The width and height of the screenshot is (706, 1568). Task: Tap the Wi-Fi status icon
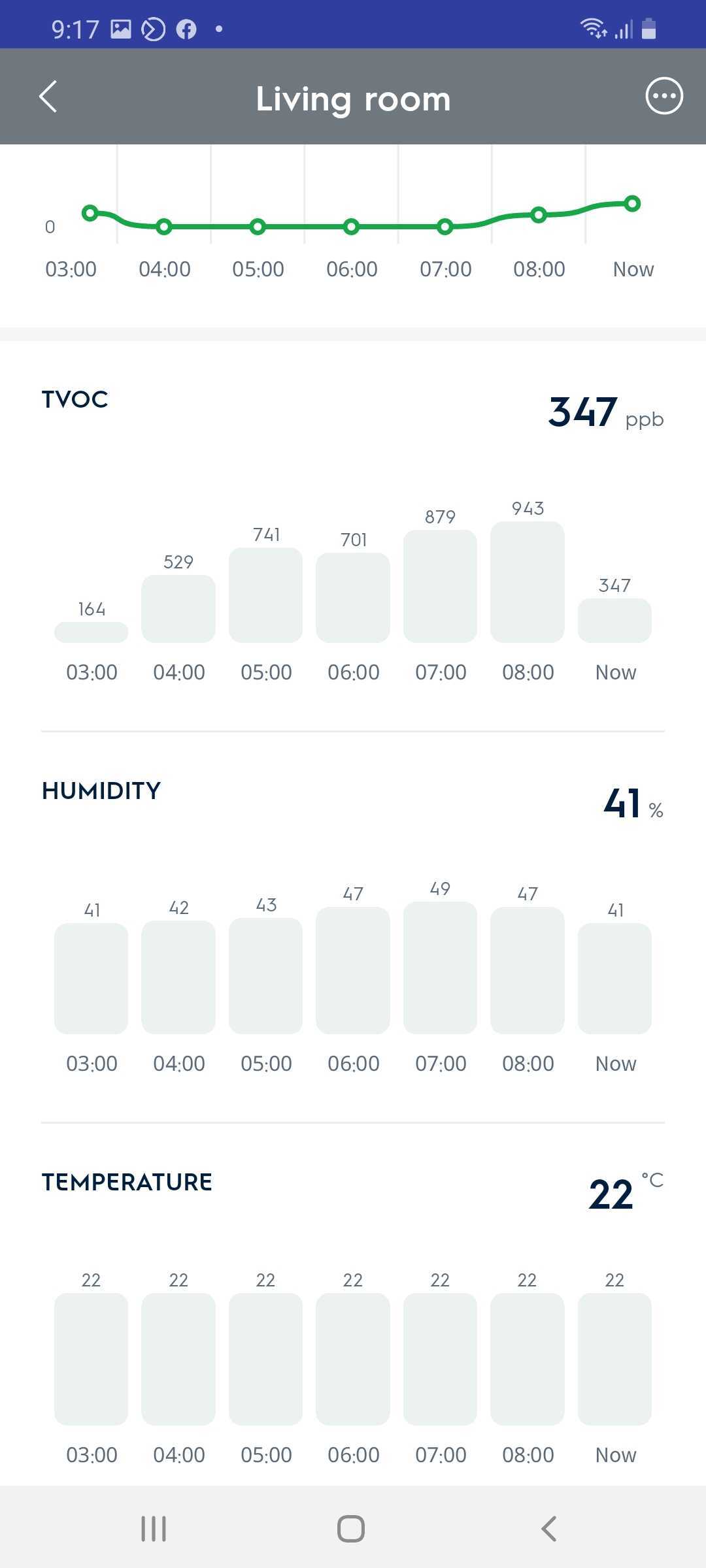pyautogui.click(x=592, y=28)
